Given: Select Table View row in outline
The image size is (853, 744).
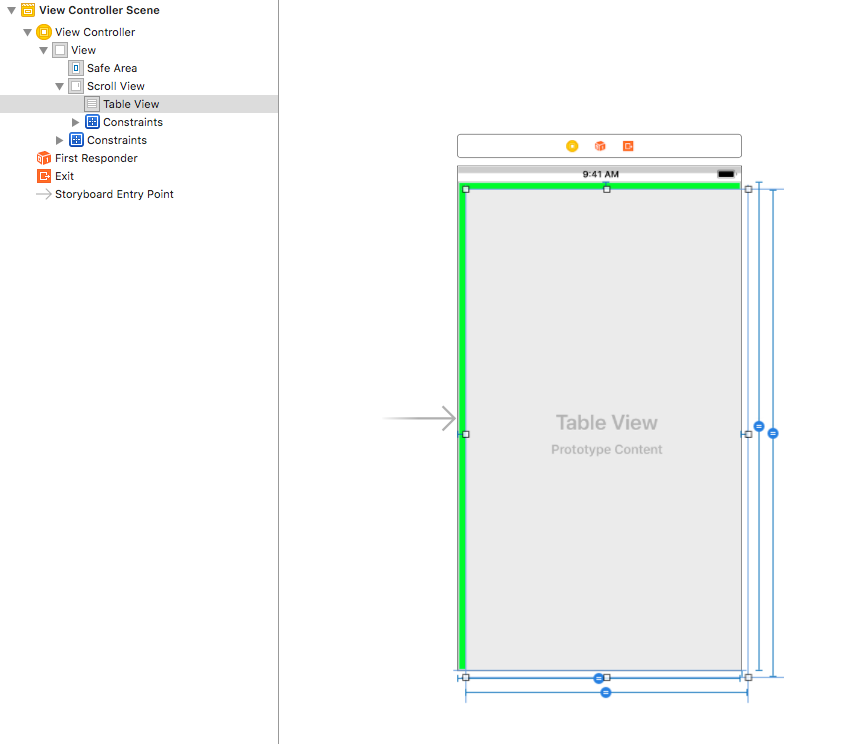Looking at the screenshot, I should [130, 104].
